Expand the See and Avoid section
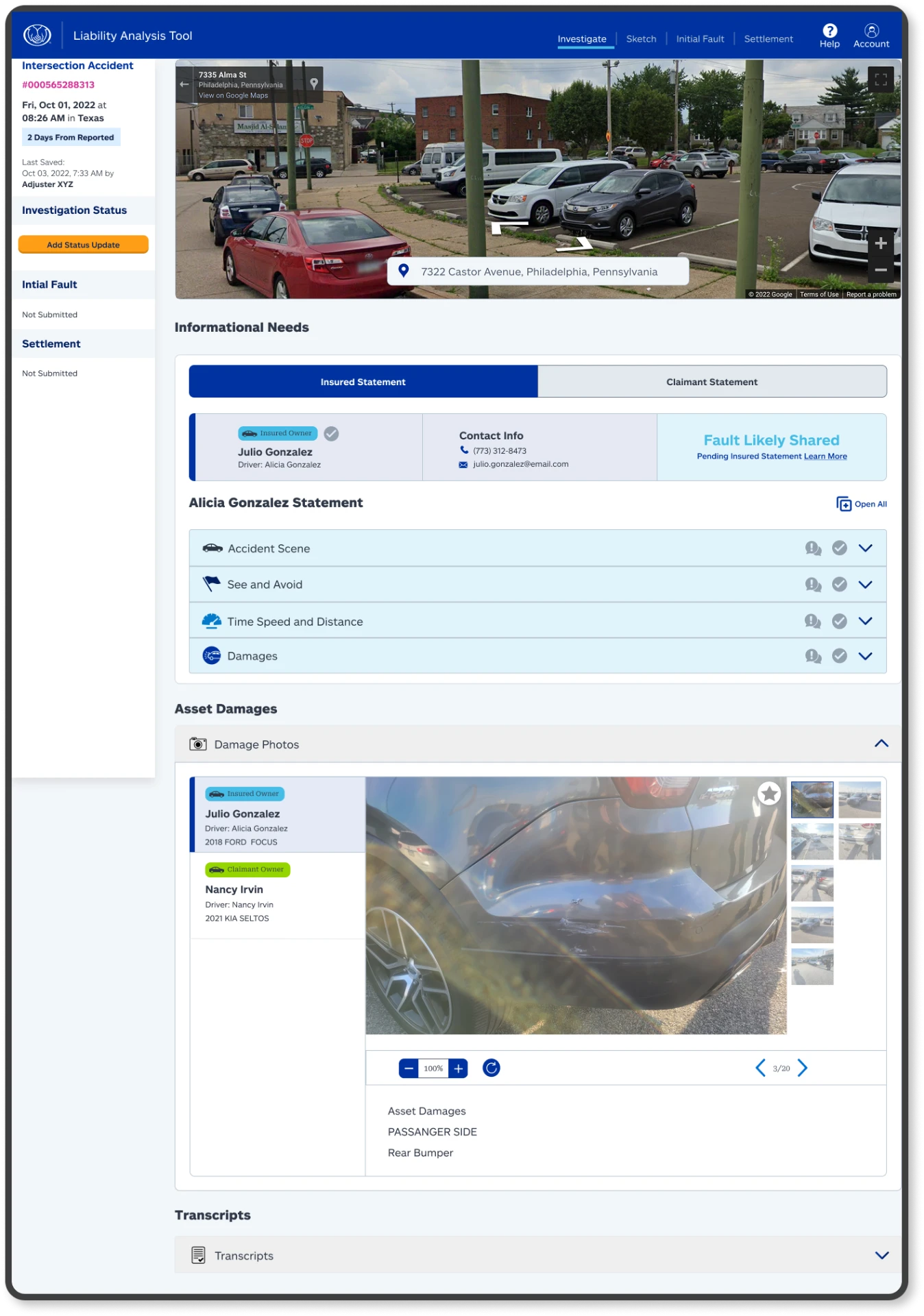 [x=866, y=585]
